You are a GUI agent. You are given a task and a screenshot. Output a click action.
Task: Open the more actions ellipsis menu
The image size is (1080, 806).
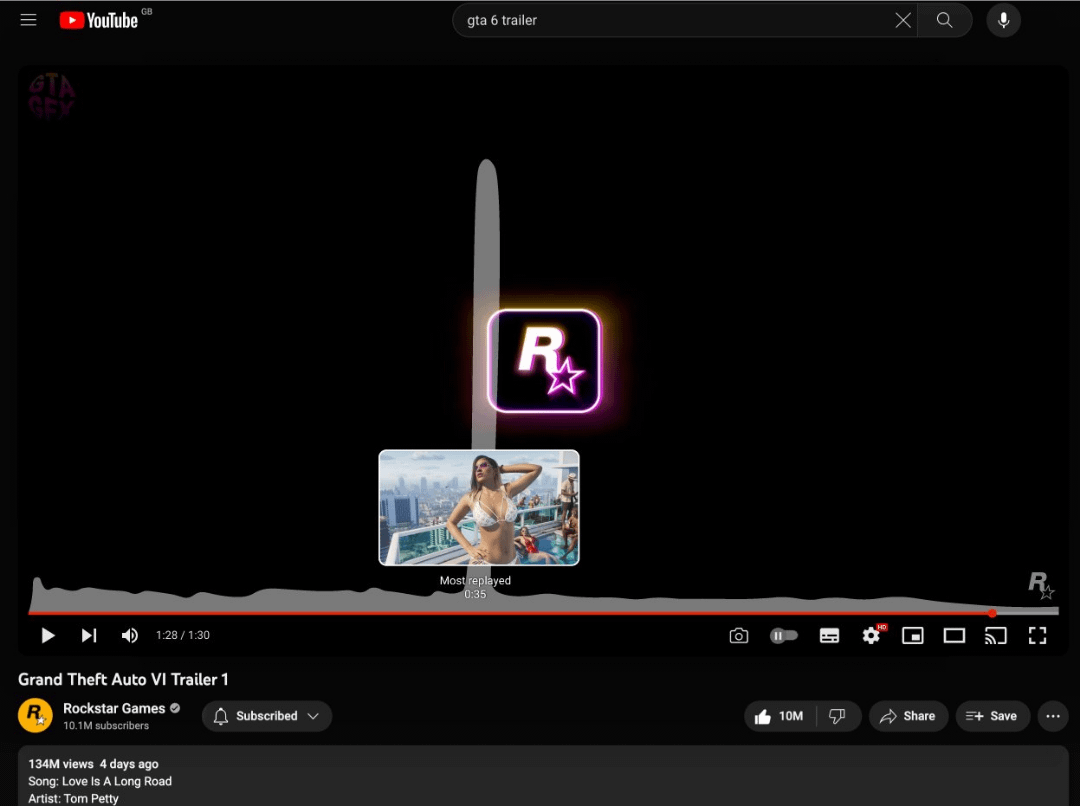[x=1052, y=716]
